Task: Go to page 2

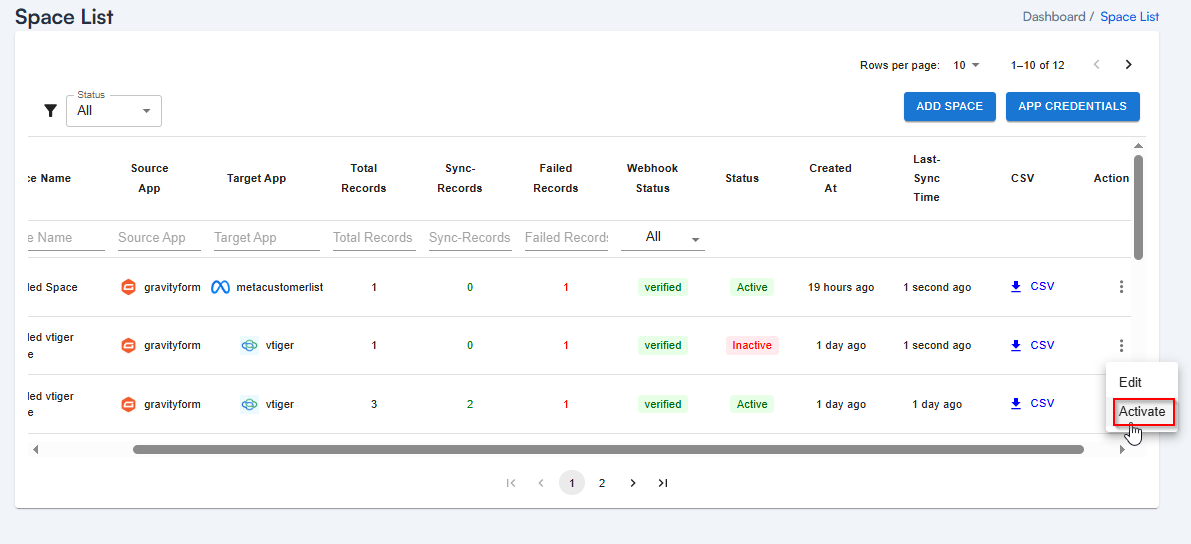Action: (x=602, y=483)
